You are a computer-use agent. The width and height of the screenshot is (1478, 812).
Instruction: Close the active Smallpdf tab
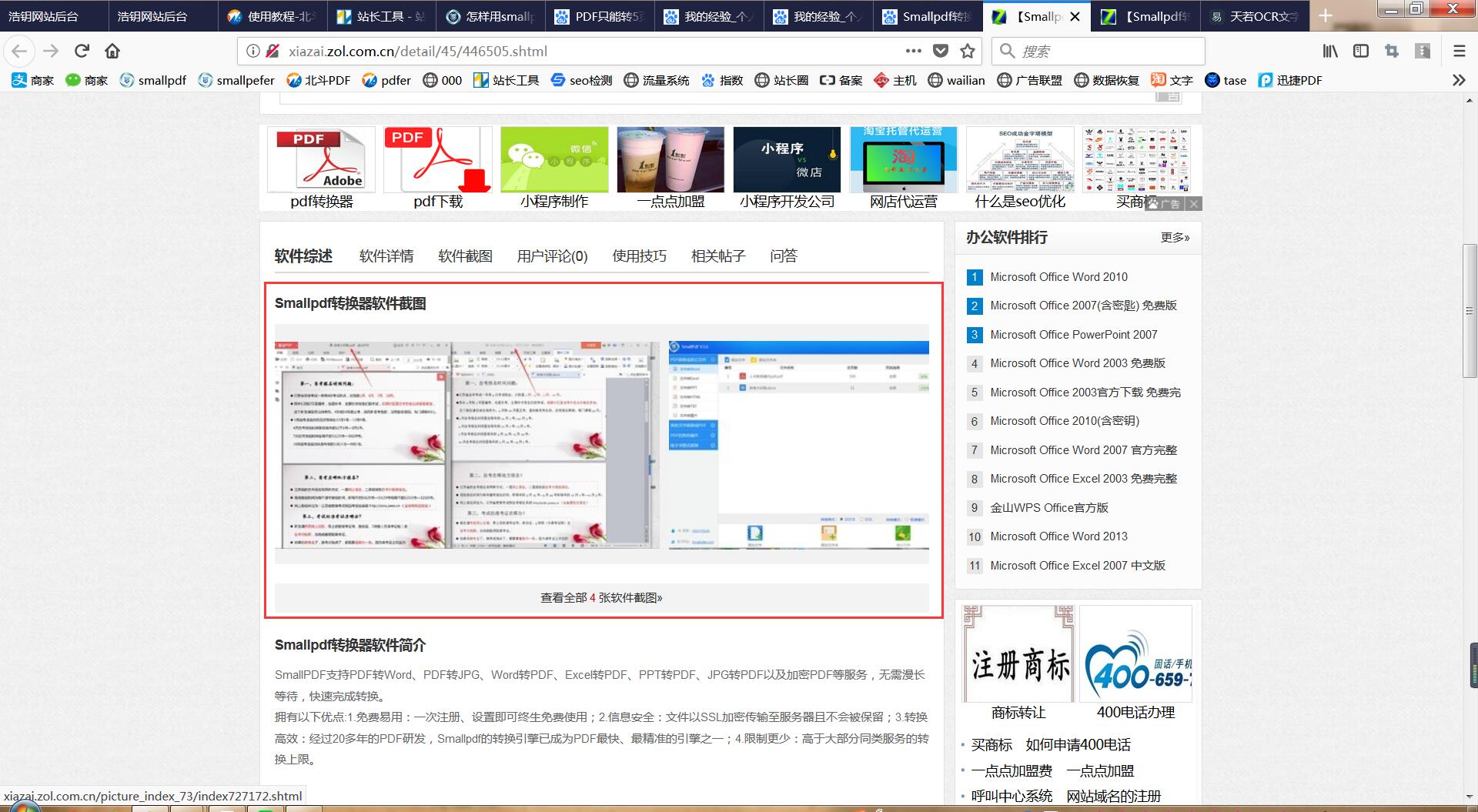(1075, 16)
